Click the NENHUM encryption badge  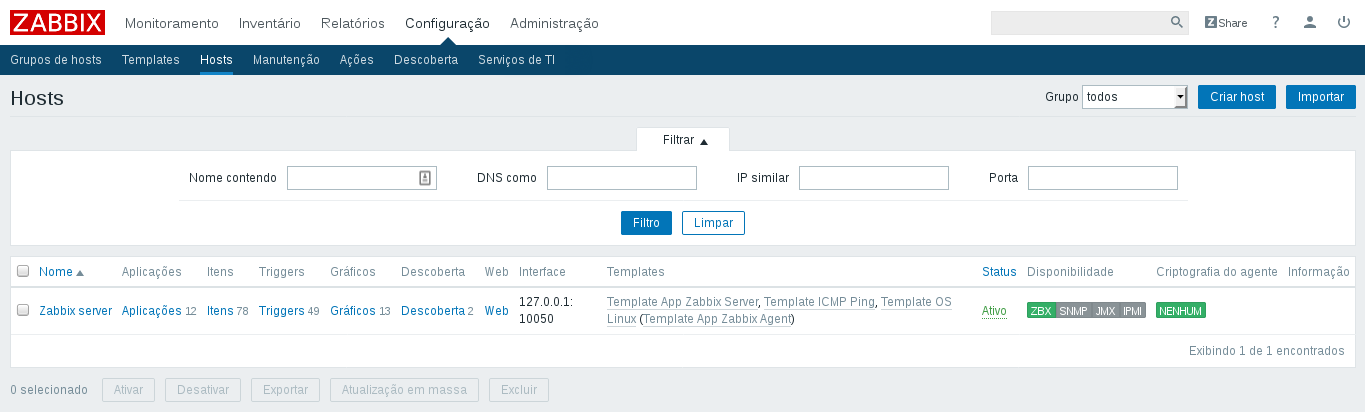tap(1180, 311)
